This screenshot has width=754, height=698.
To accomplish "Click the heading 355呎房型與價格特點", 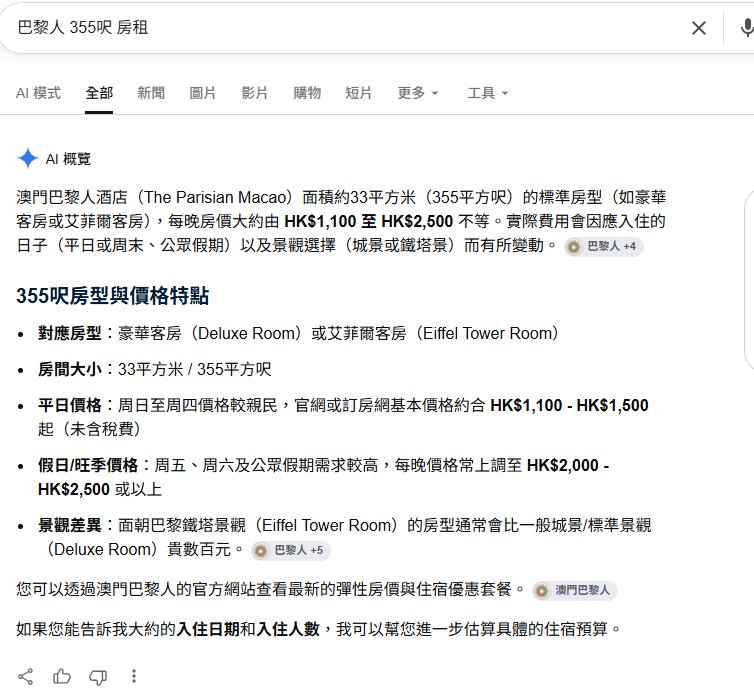I will (x=113, y=296).
